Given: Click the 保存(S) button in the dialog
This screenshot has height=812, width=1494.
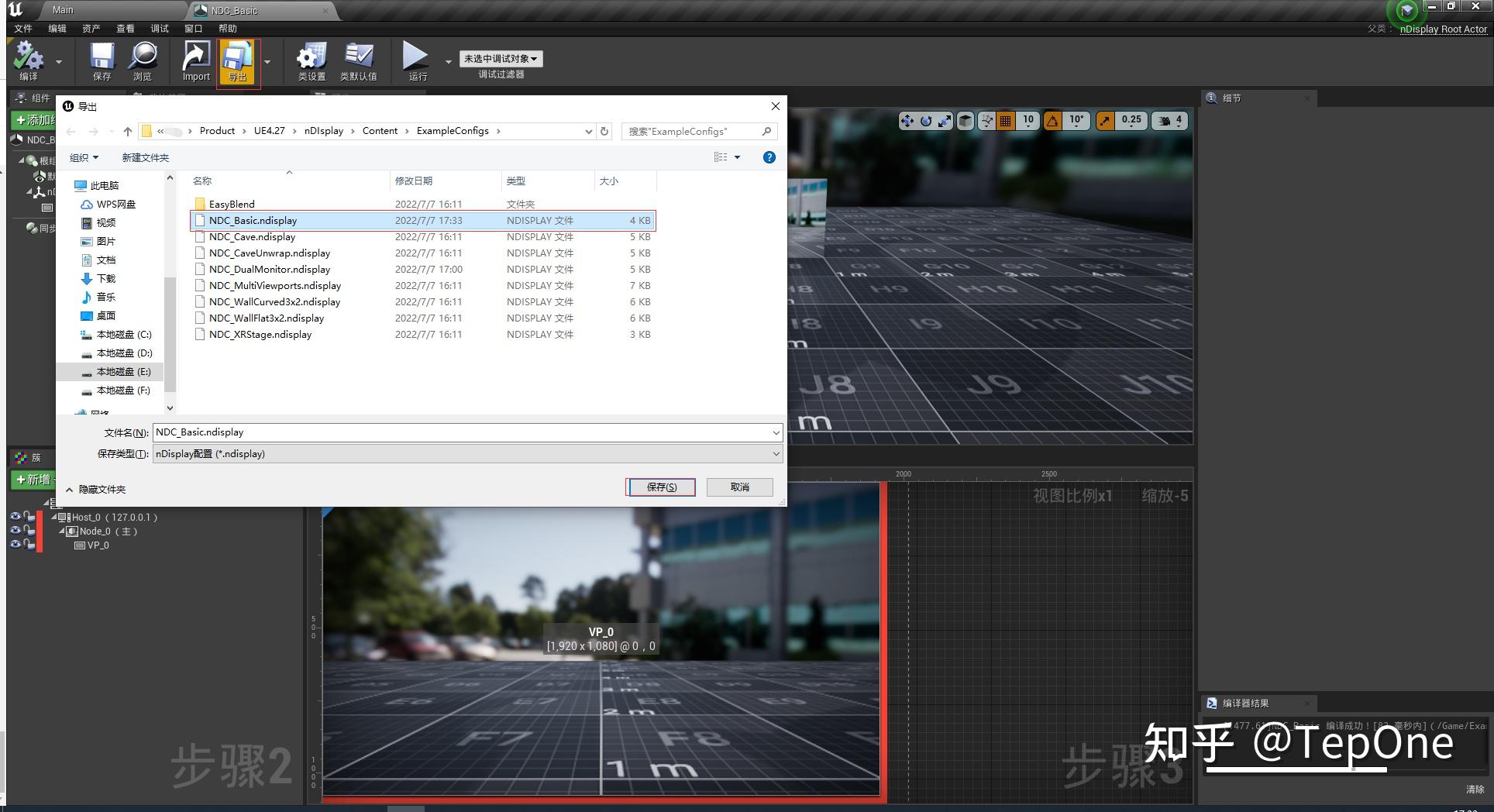Looking at the screenshot, I should (x=660, y=487).
